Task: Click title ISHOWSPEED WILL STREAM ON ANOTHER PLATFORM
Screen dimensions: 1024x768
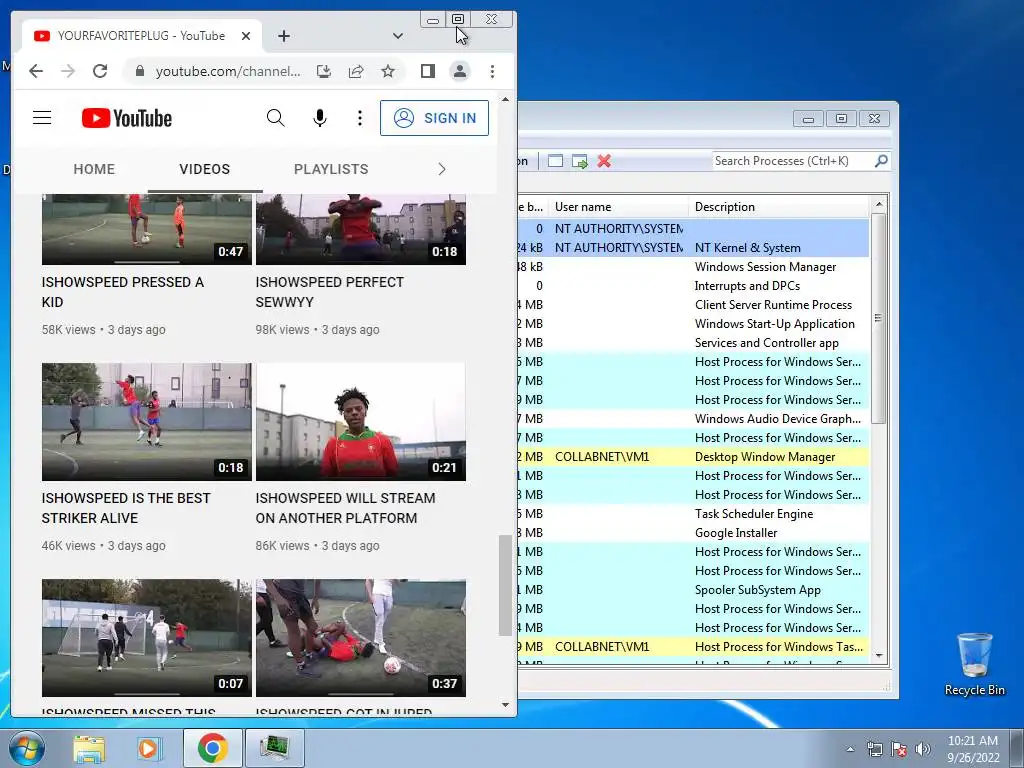Action: pos(345,507)
